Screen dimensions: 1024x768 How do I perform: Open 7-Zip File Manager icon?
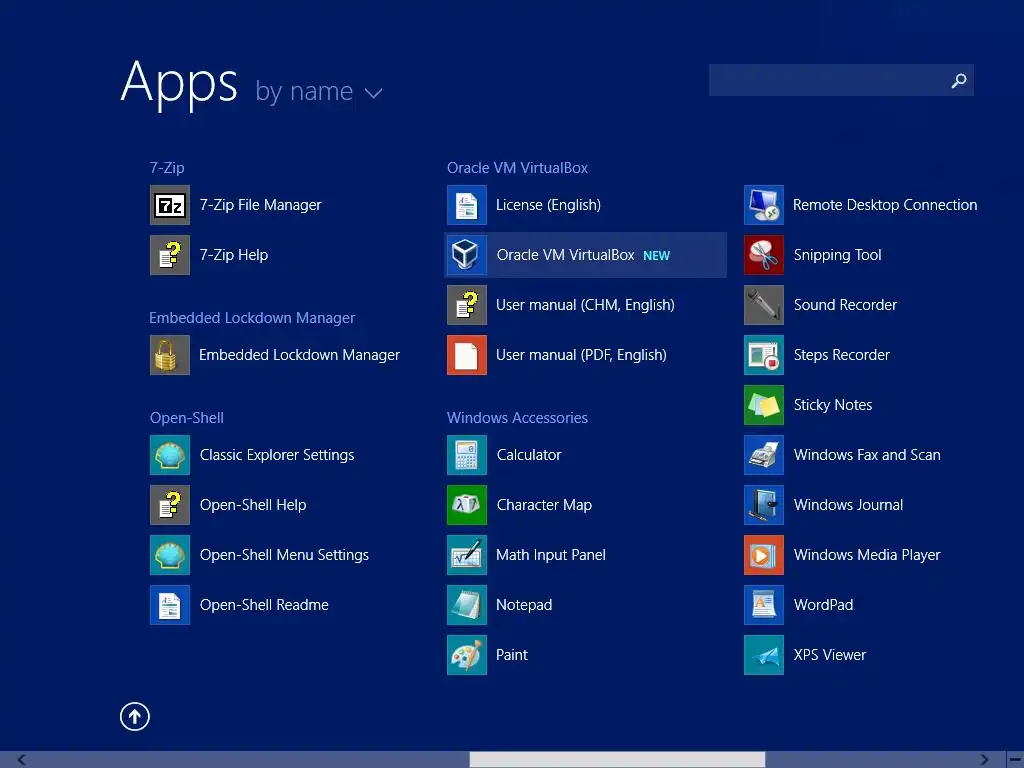point(170,205)
